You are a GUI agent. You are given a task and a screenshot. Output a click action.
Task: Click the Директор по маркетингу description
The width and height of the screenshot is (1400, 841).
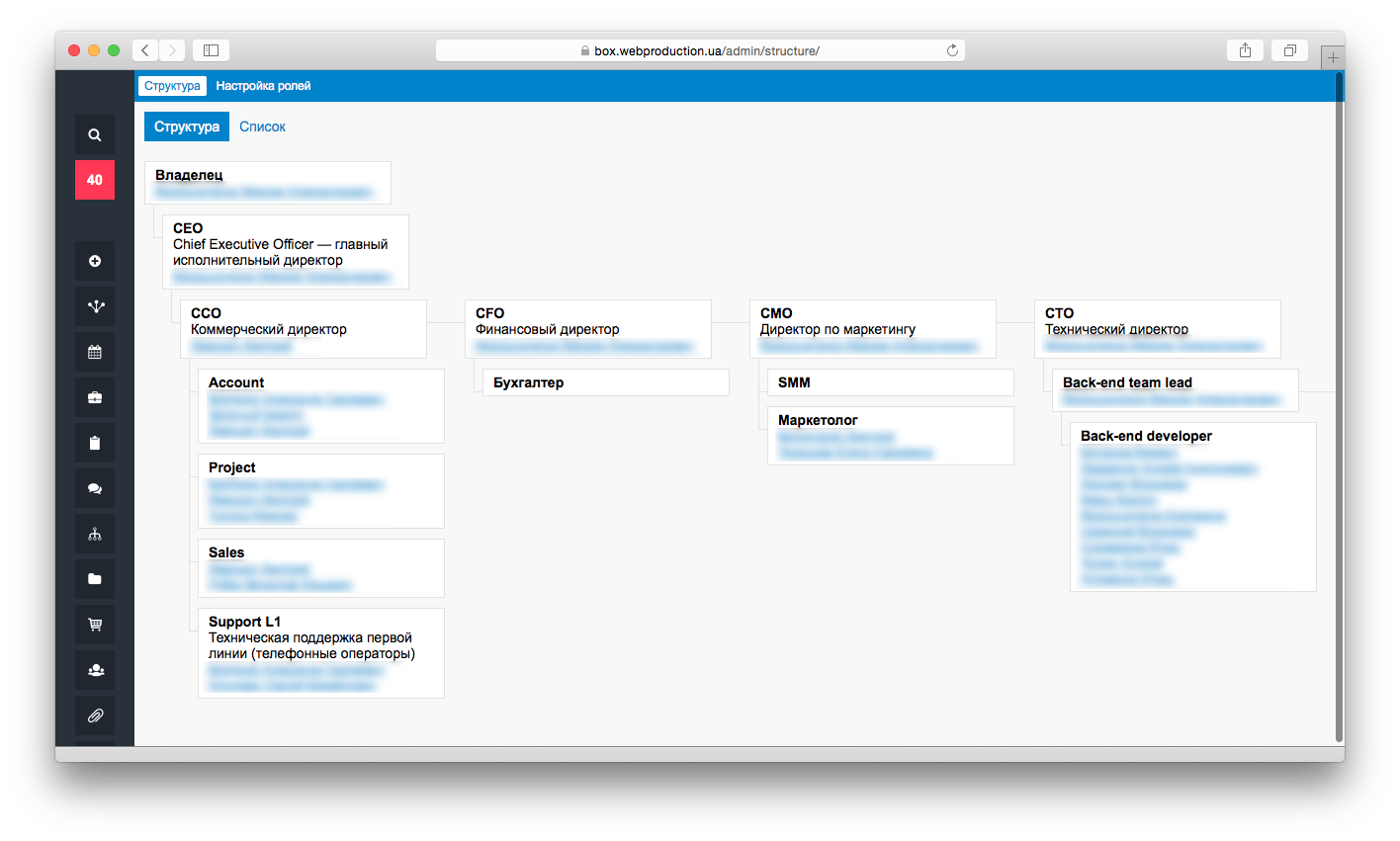tap(837, 329)
